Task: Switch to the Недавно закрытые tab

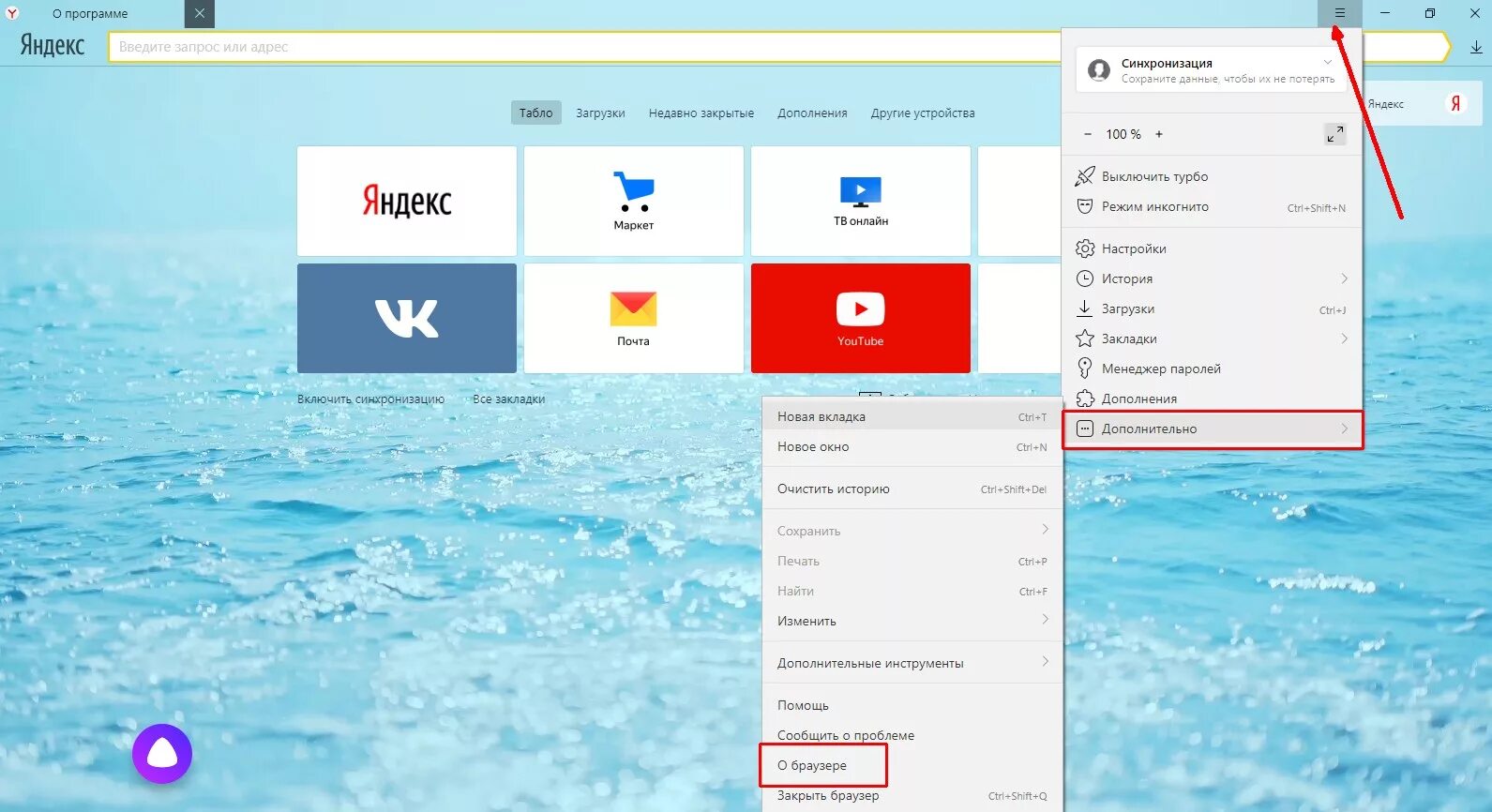Action: click(x=701, y=113)
